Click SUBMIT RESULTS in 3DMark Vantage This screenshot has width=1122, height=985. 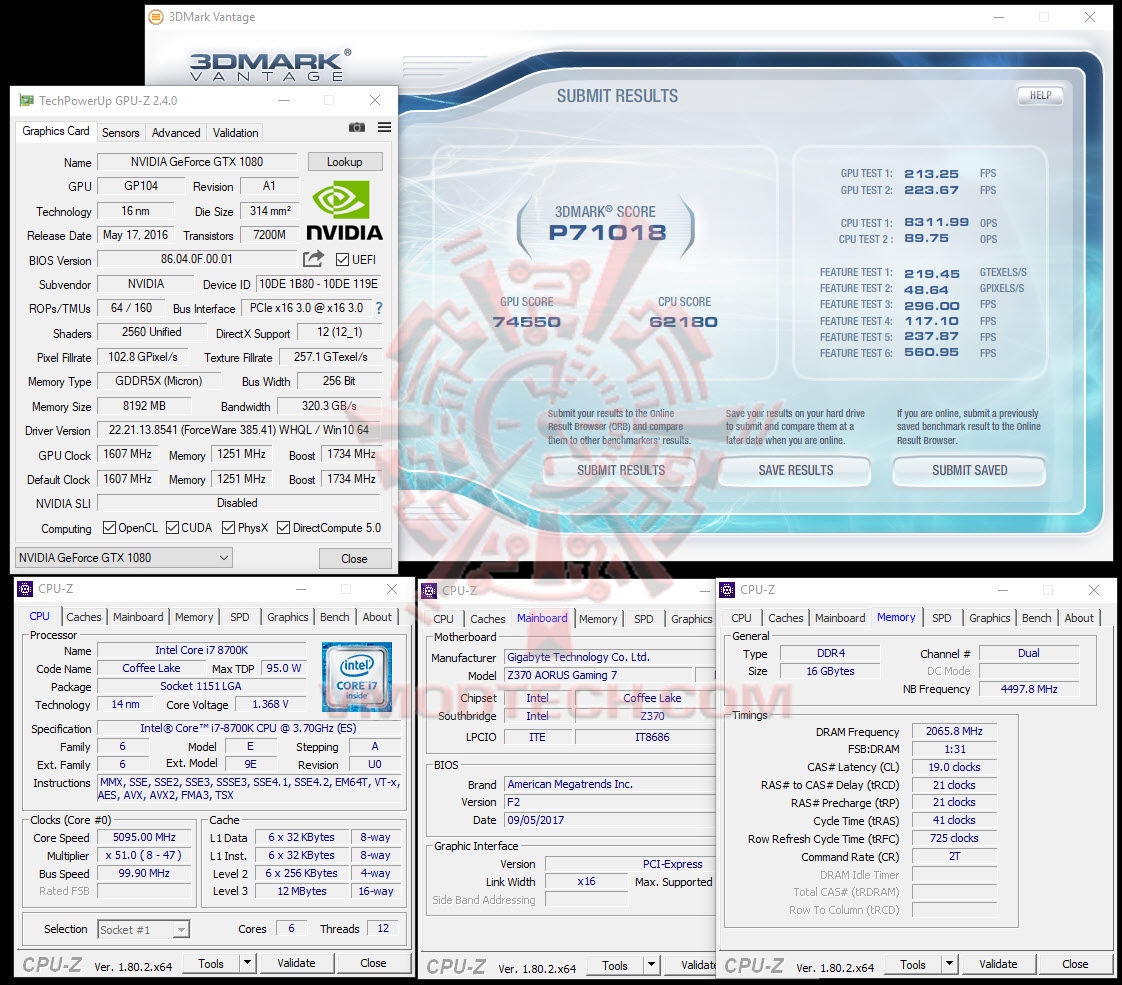click(x=621, y=471)
